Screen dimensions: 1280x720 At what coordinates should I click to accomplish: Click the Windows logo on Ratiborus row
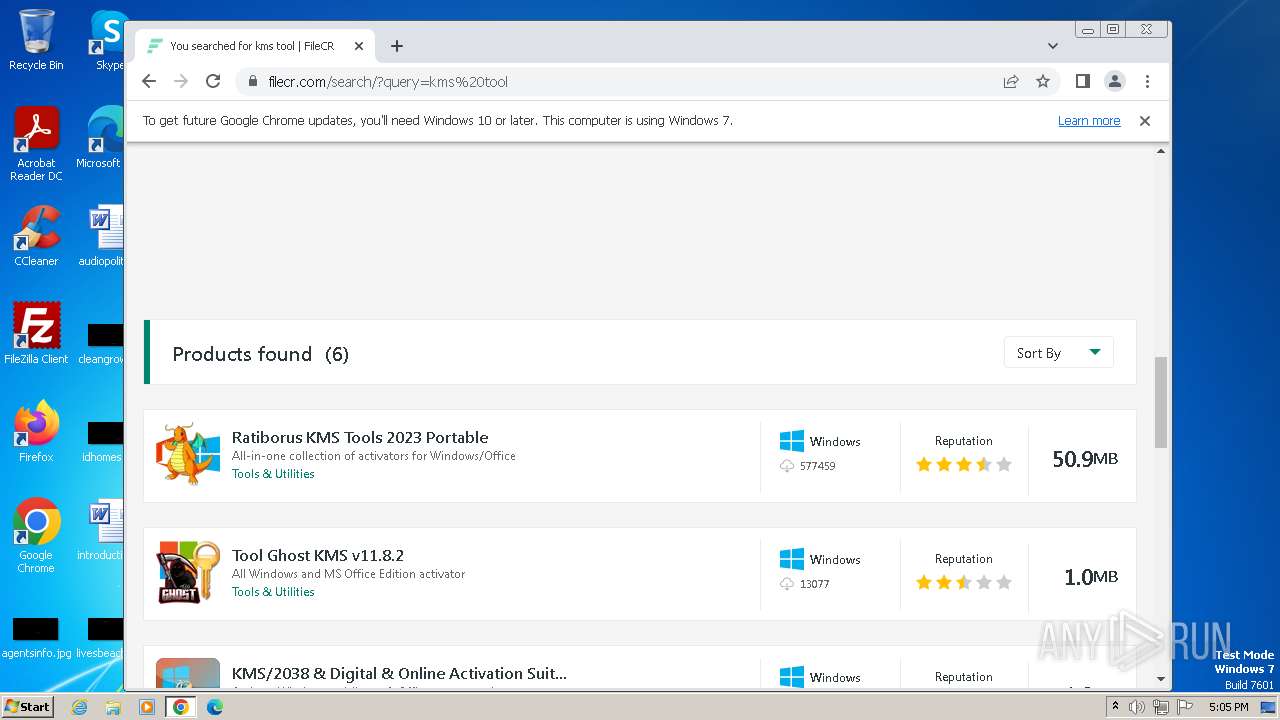pos(792,441)
